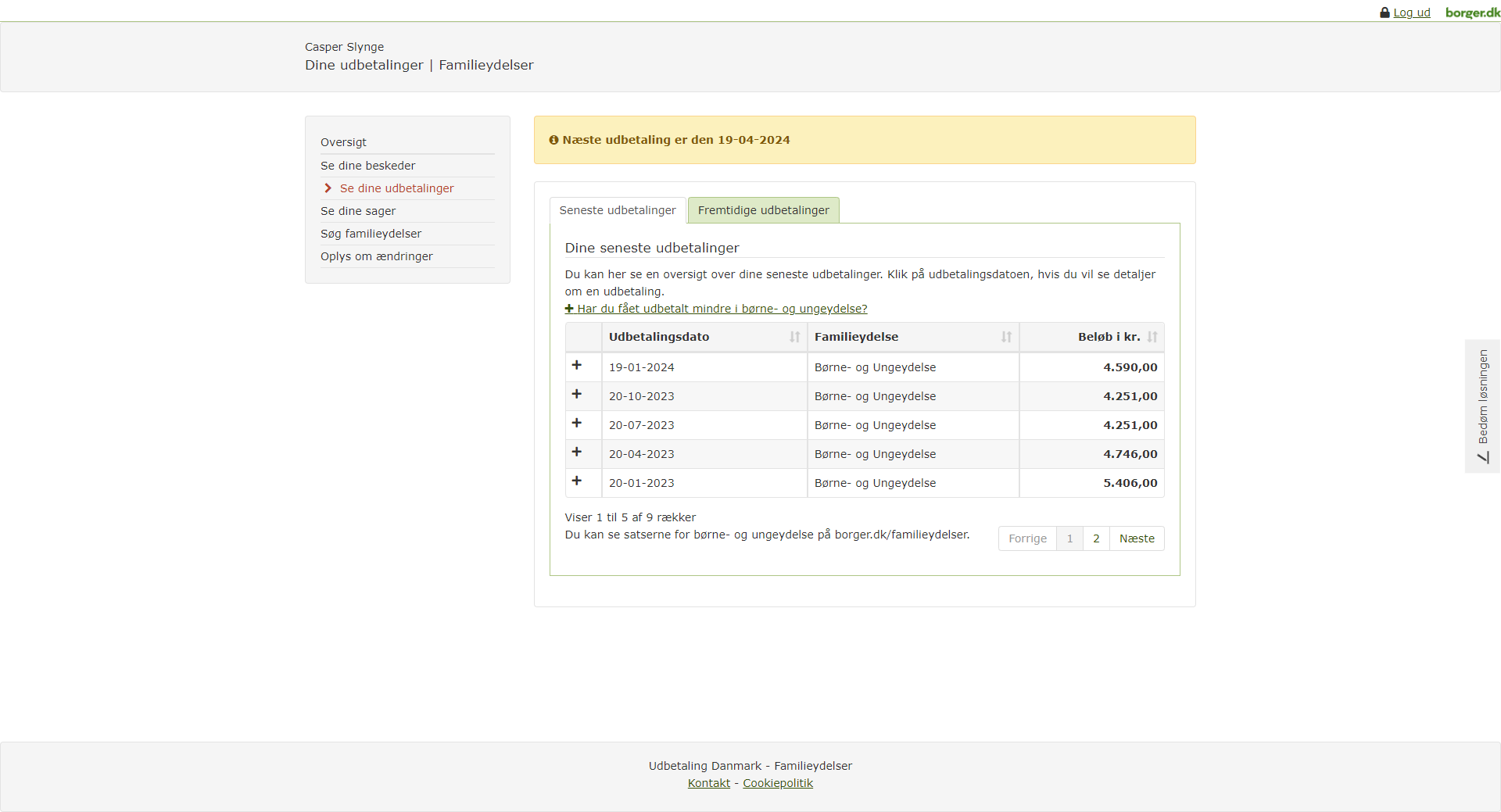Click the borger.dk logo
Image resolution: width=1501 pixels, height=812 pixels.
pos(1472,13)
